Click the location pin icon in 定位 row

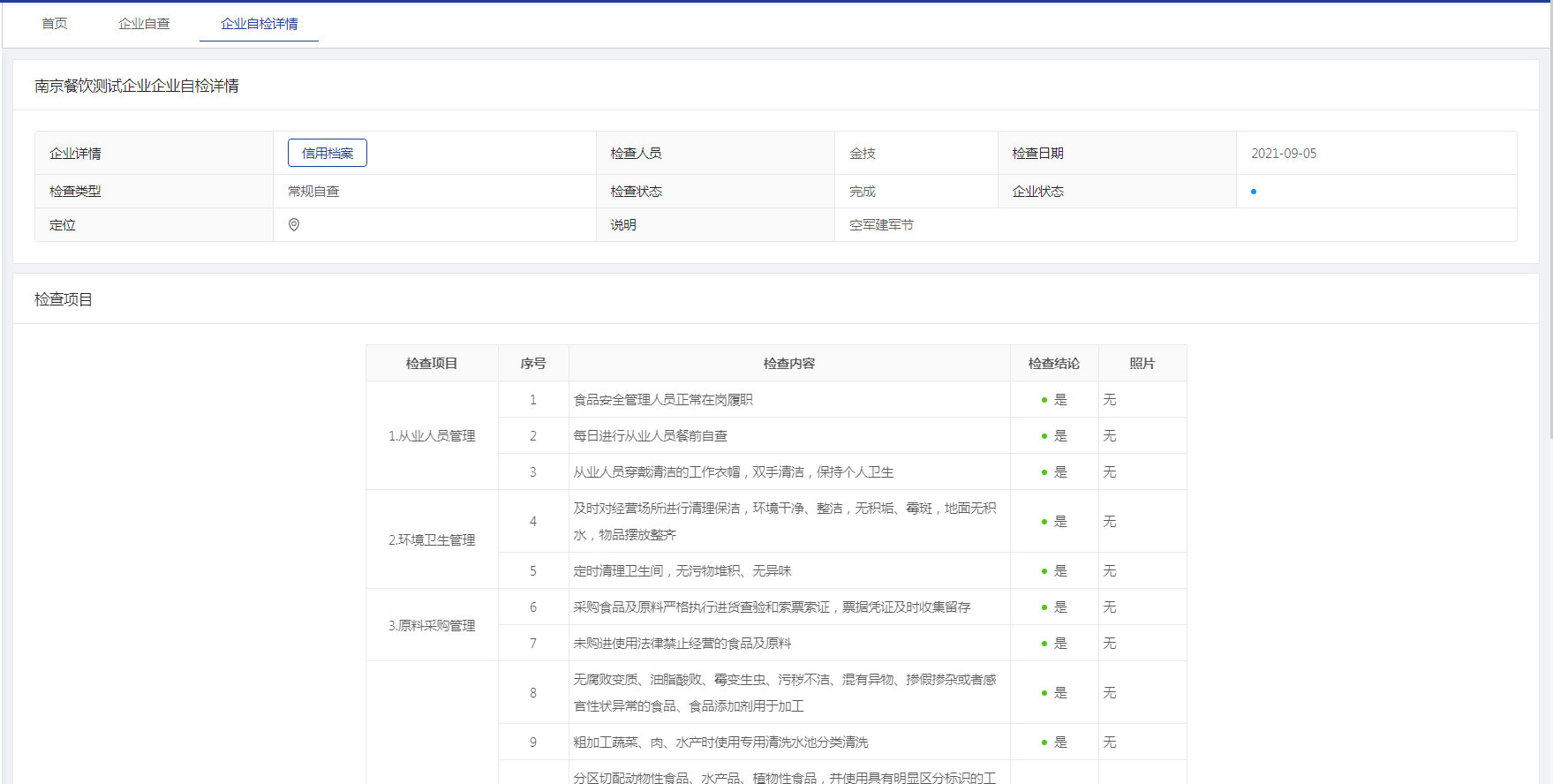pyautogui.click(x=294, y=225)
